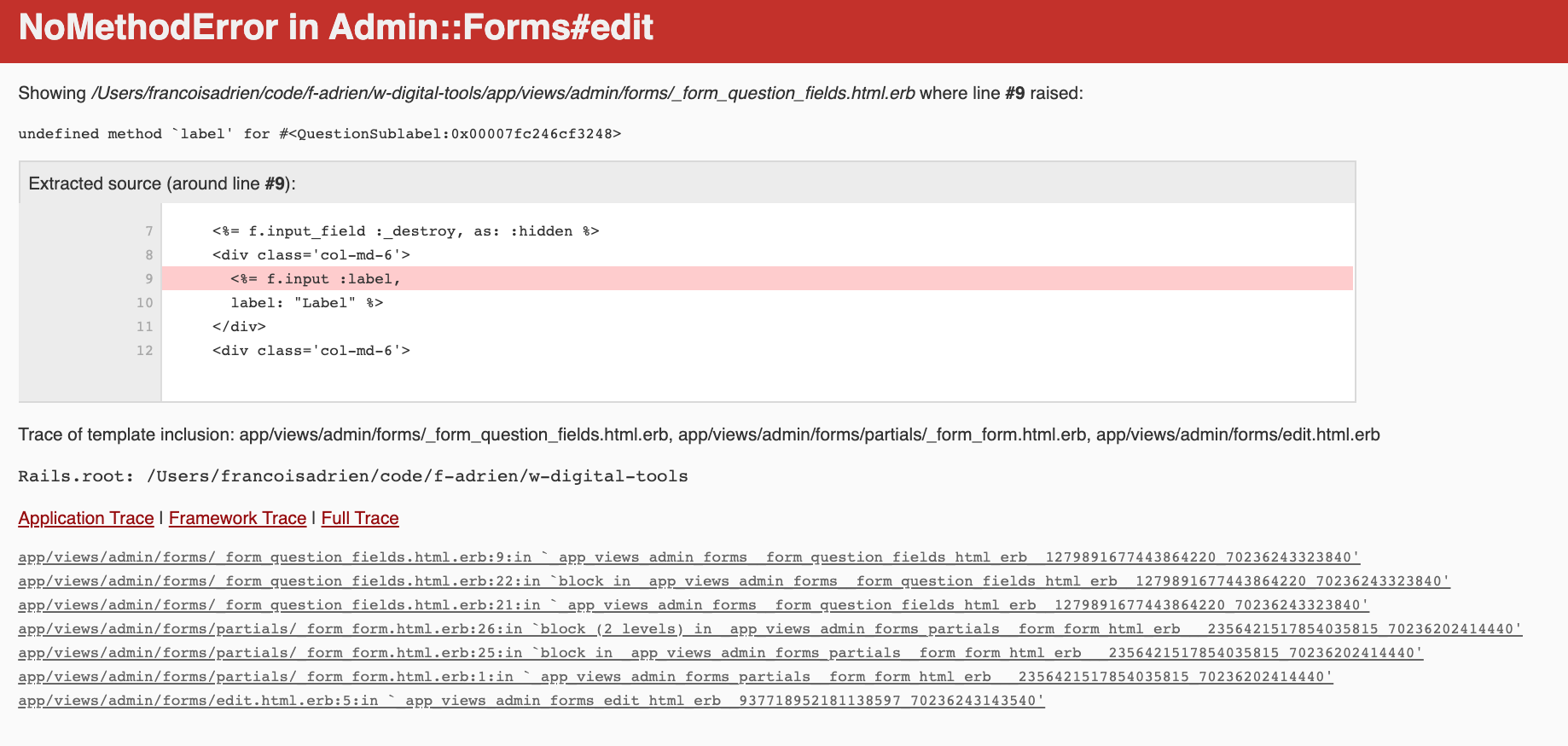The image size is (1568, 746).
Task: Switch to the Framework Trace view
Action: tap(237, 518)
